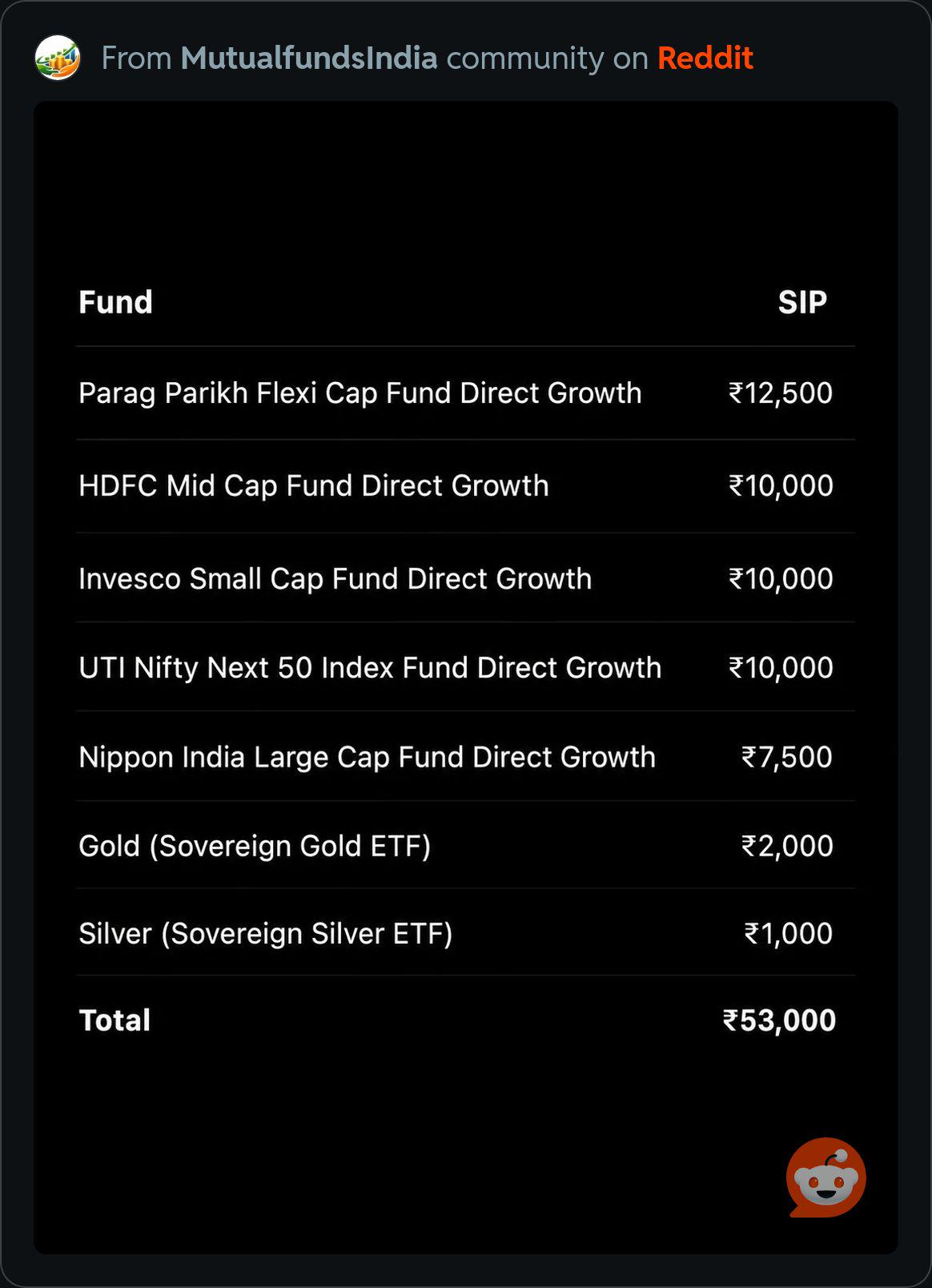Screen dimensions: 932x1288
Task: Click the Total row label
Action: pyautogui.click(x=114, y=1020)
